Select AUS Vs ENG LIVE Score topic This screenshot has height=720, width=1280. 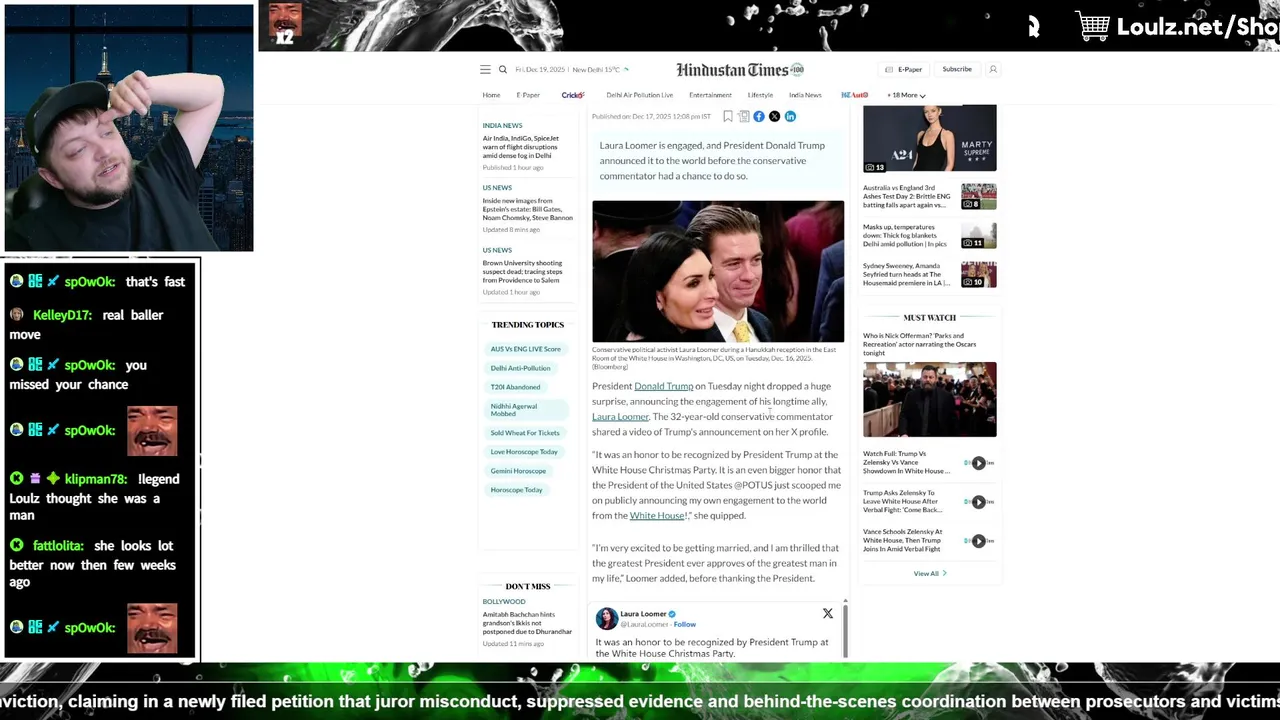click(x=525, y=349)
